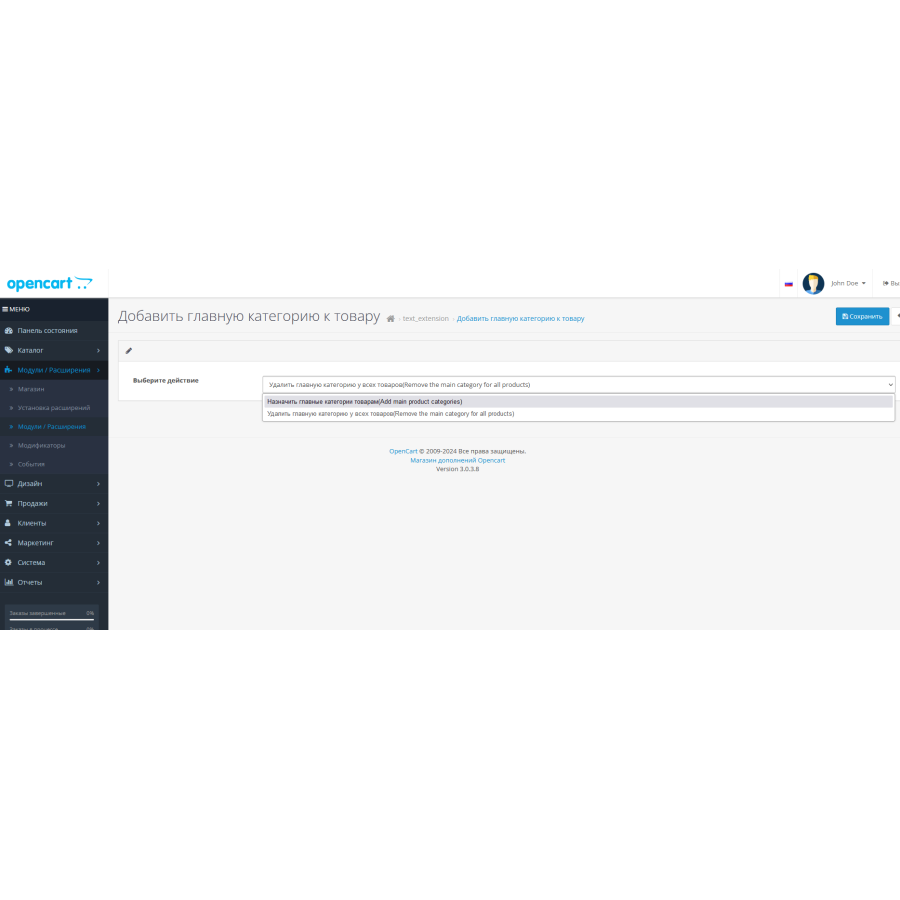Screen dimensions: 900x900
Task: Toggle the МЕНЮ hamburger icon
Action: point(5,309)
